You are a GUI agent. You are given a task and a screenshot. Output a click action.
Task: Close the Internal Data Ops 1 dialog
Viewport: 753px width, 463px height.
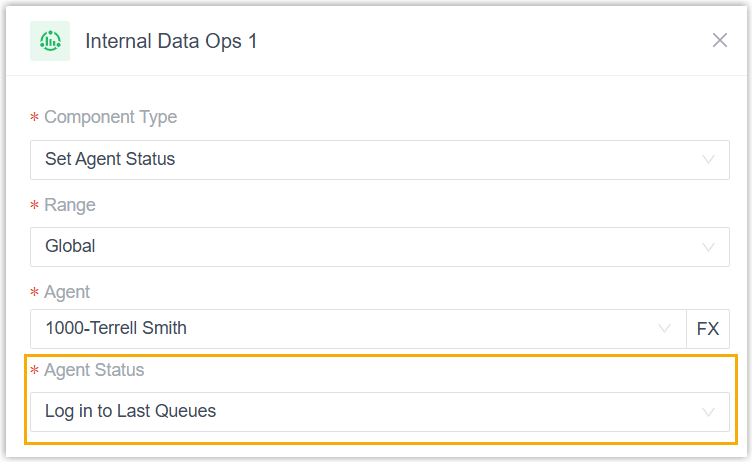(x=719, y=40)
